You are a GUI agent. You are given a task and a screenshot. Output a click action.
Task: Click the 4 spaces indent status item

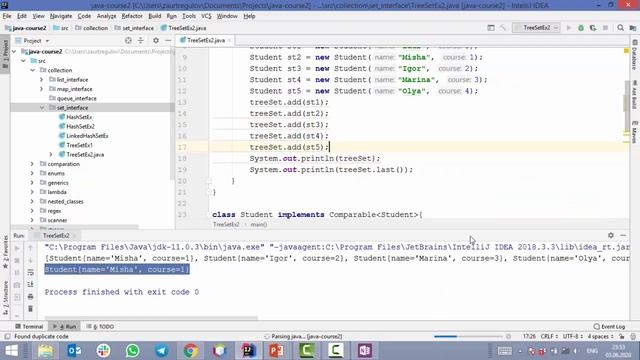click(600, 337)
